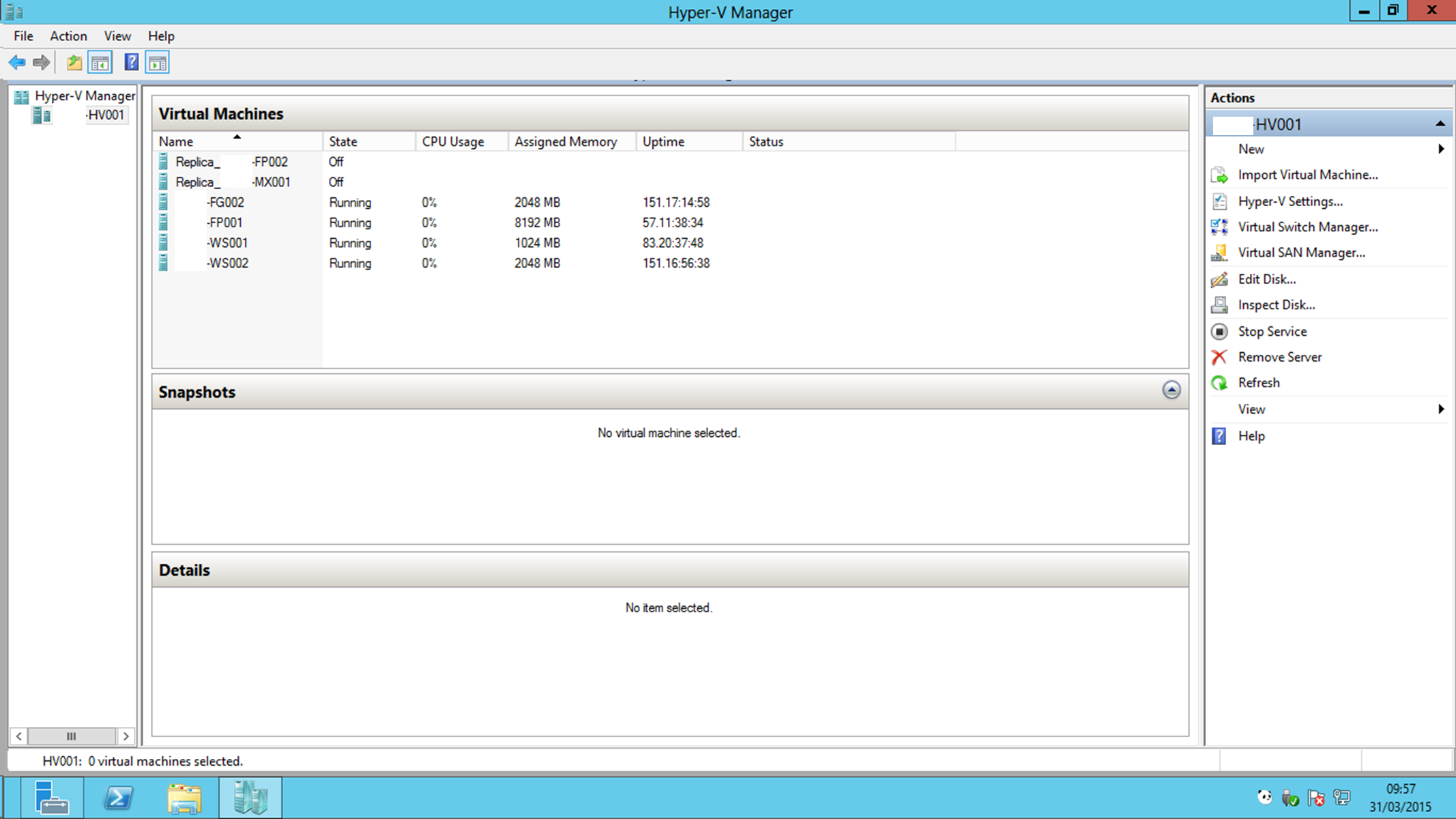Open help from the toolbar question mark
The image size is (1456, 819).
pos(131,63)
